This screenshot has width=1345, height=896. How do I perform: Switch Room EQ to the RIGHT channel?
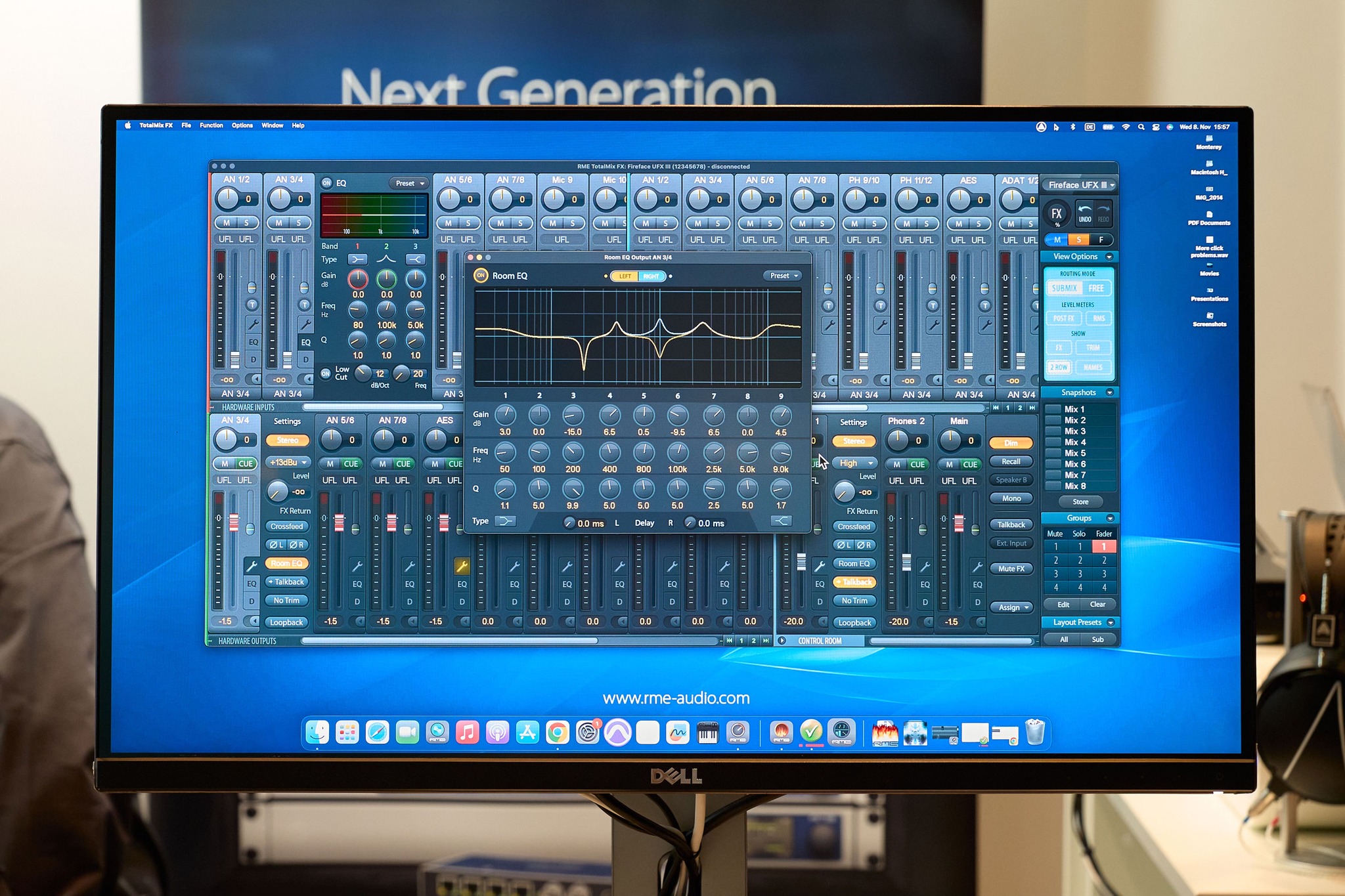[x=651, y=276]
